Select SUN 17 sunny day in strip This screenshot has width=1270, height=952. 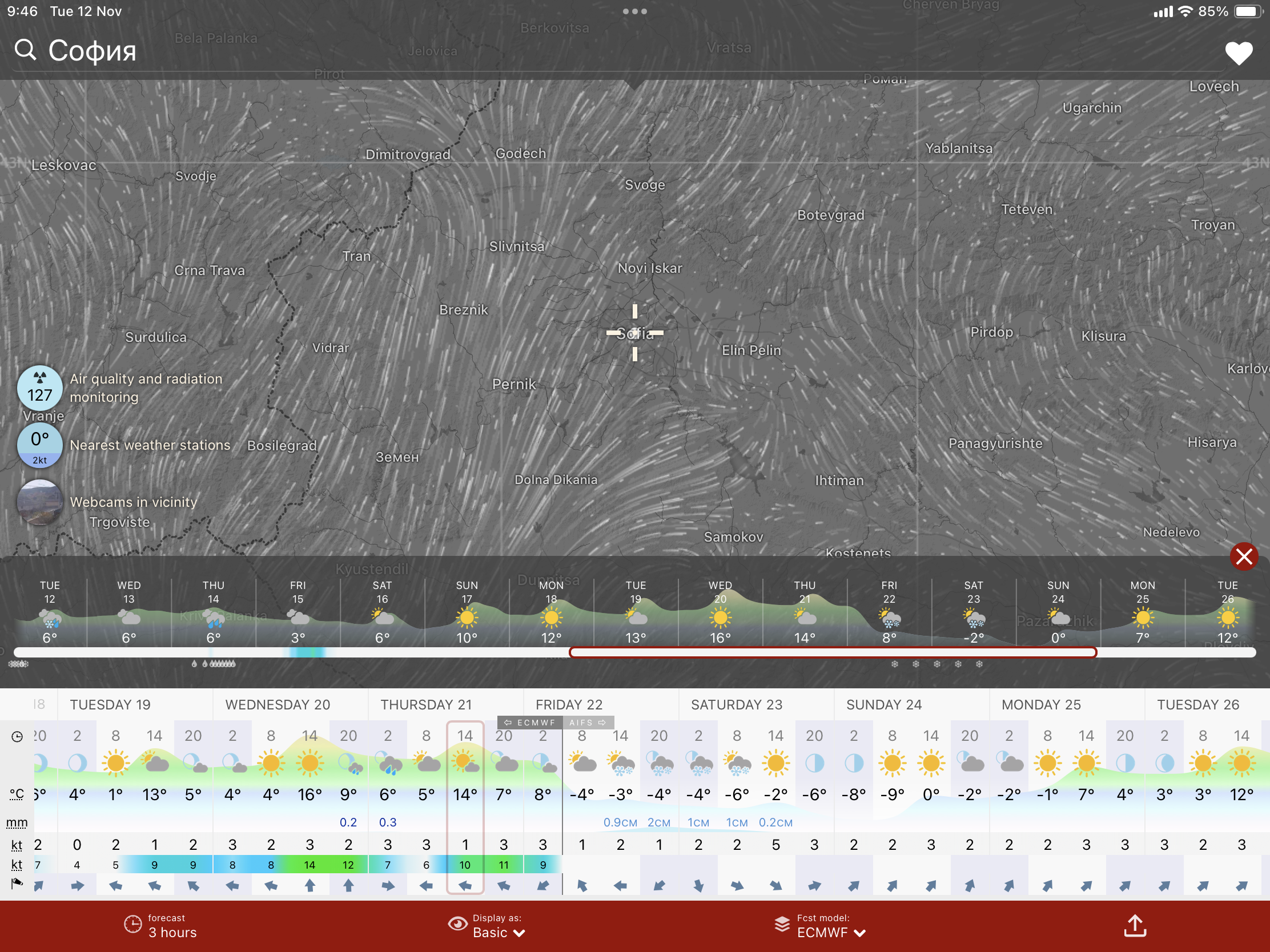pos(466,612)
